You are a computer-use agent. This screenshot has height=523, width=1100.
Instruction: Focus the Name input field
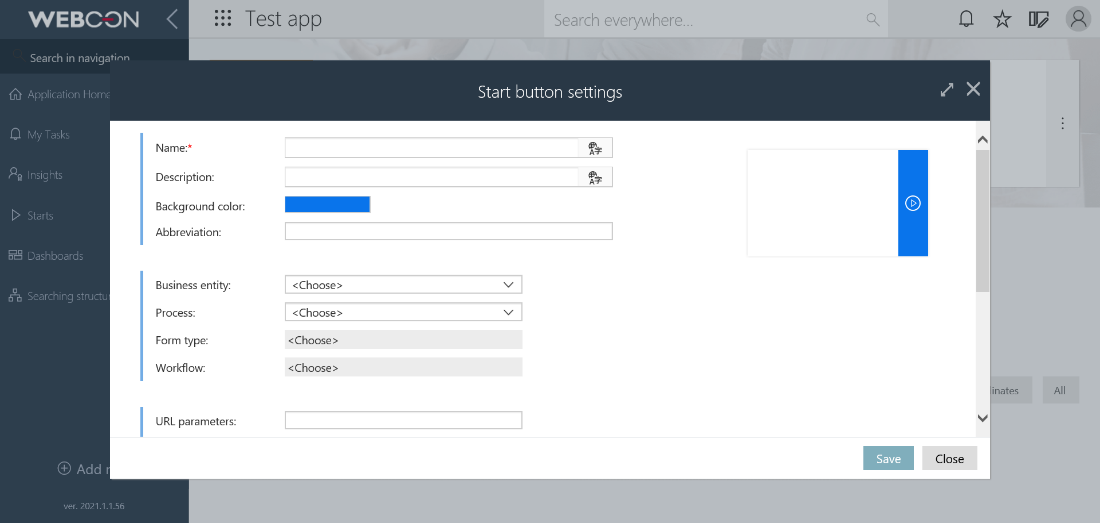(x=431, y=148)
